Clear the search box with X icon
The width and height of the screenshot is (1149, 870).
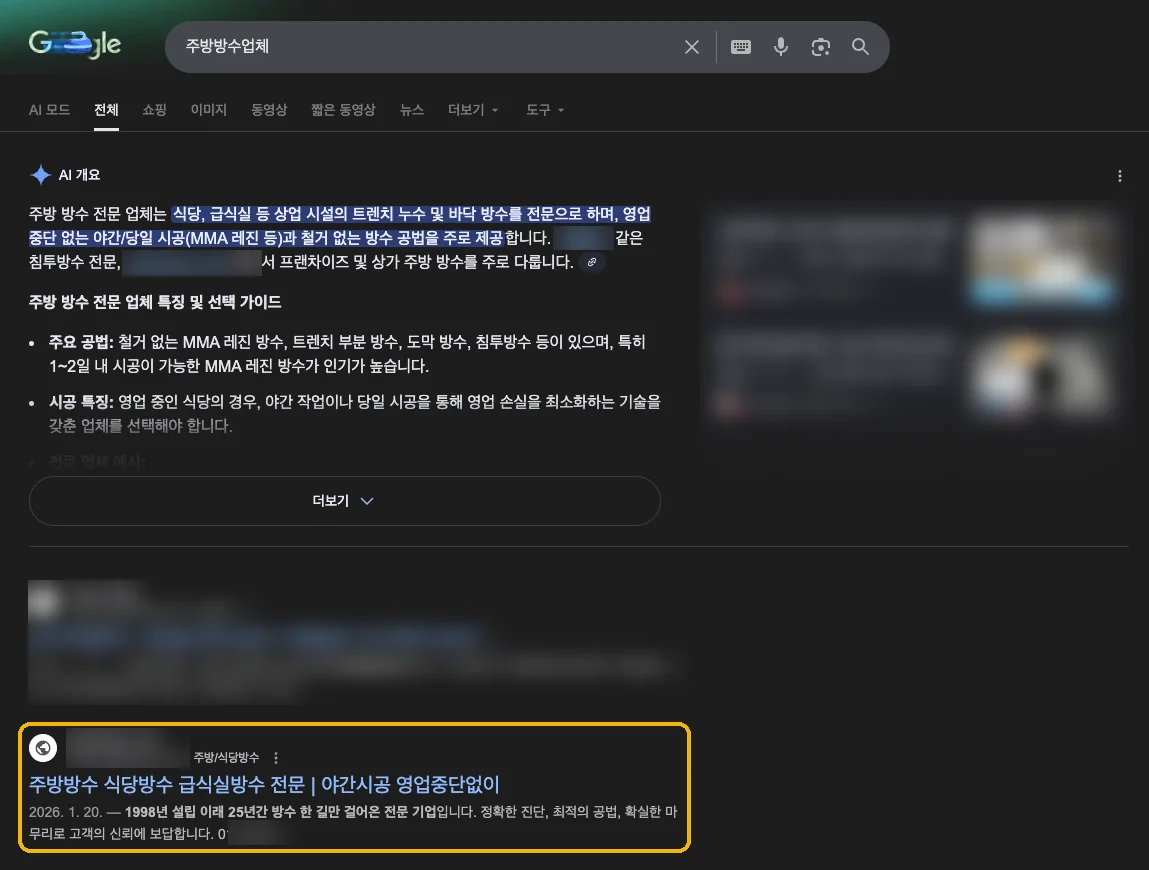pos(691,47)
